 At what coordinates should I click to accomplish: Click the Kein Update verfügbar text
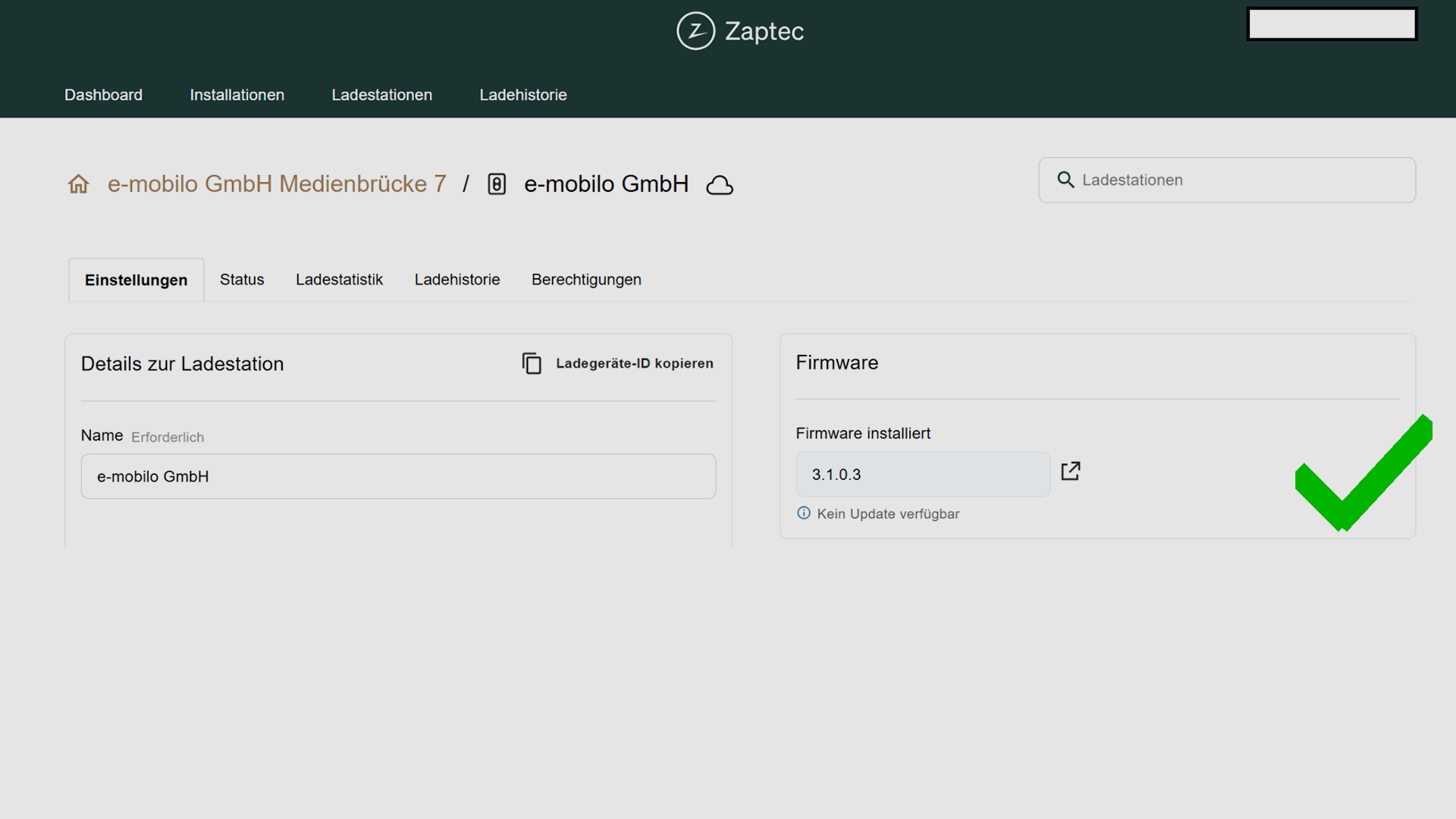888,514
